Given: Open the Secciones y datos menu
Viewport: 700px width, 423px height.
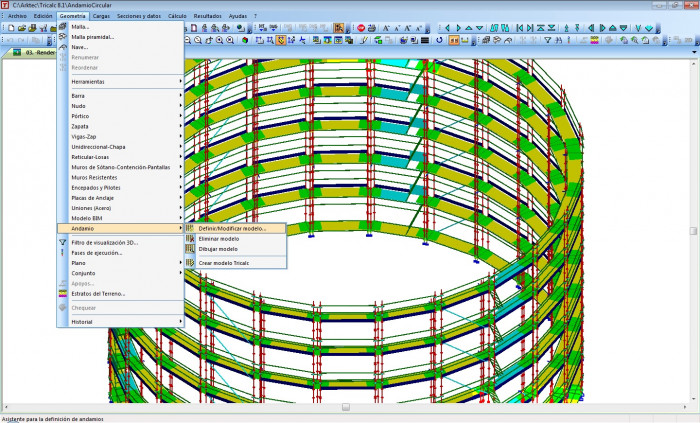Looking at the screenshot, I should pos(139,16).
